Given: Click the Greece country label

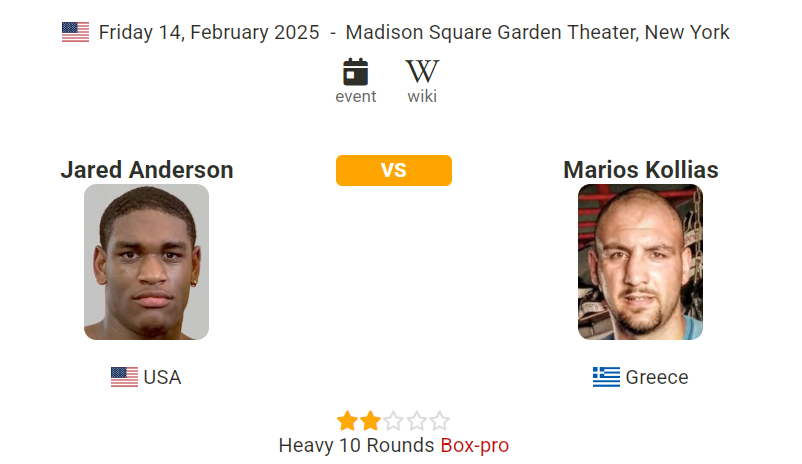Looking at the screenshot, I should point(657,378).
